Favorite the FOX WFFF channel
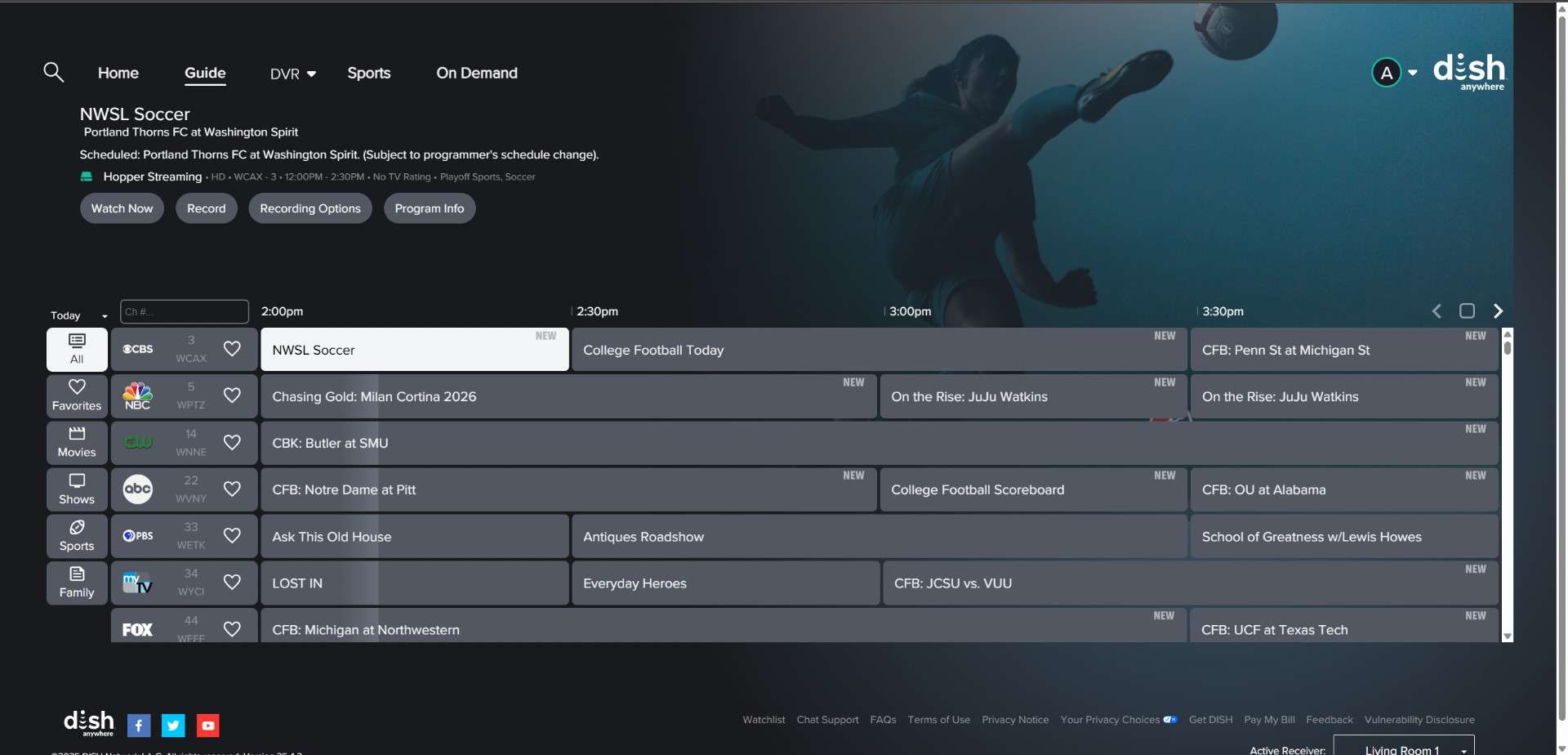1568x755 pixels. coord(231,628)
